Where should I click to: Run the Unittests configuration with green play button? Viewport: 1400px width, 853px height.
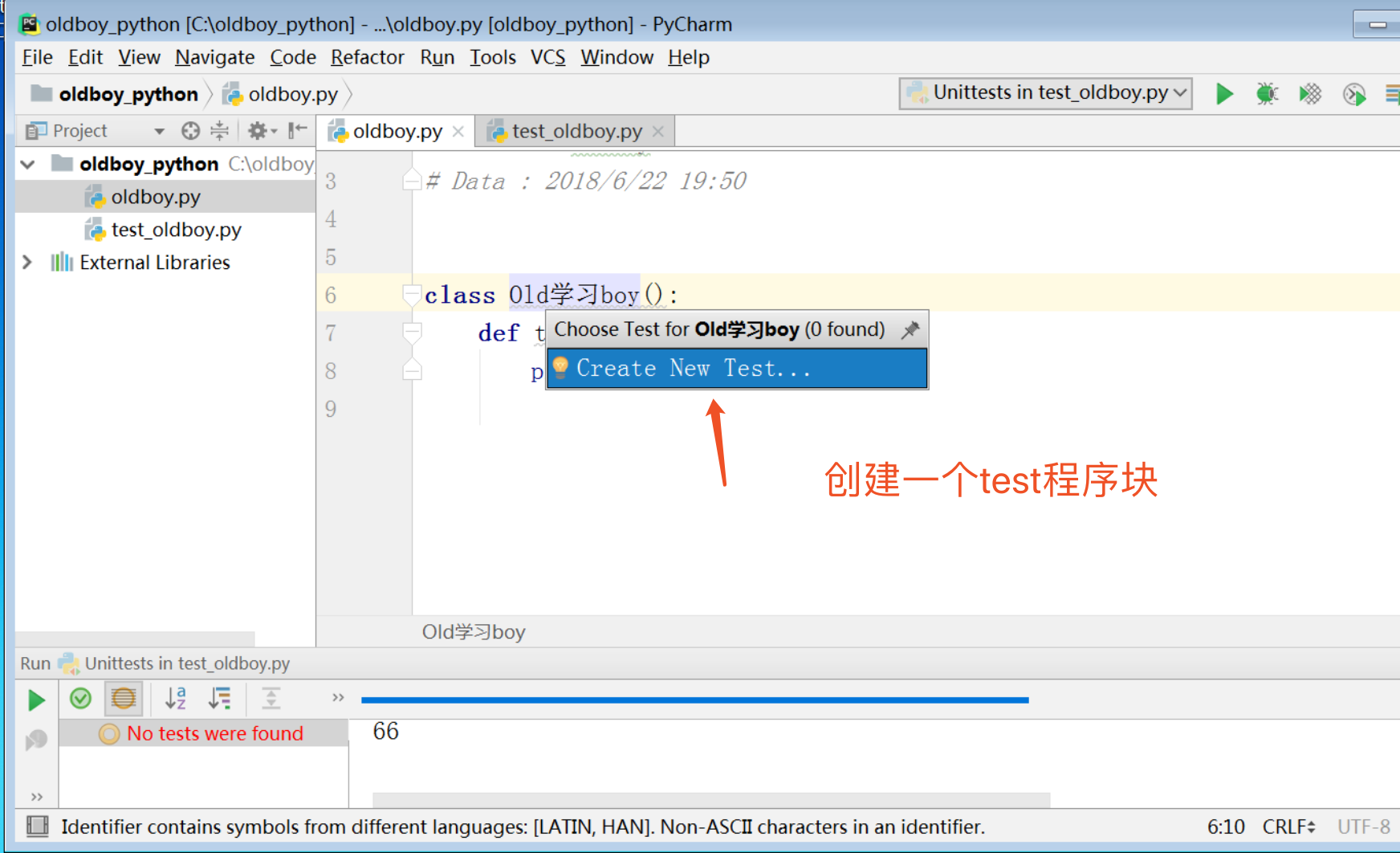coord(1224,94)
